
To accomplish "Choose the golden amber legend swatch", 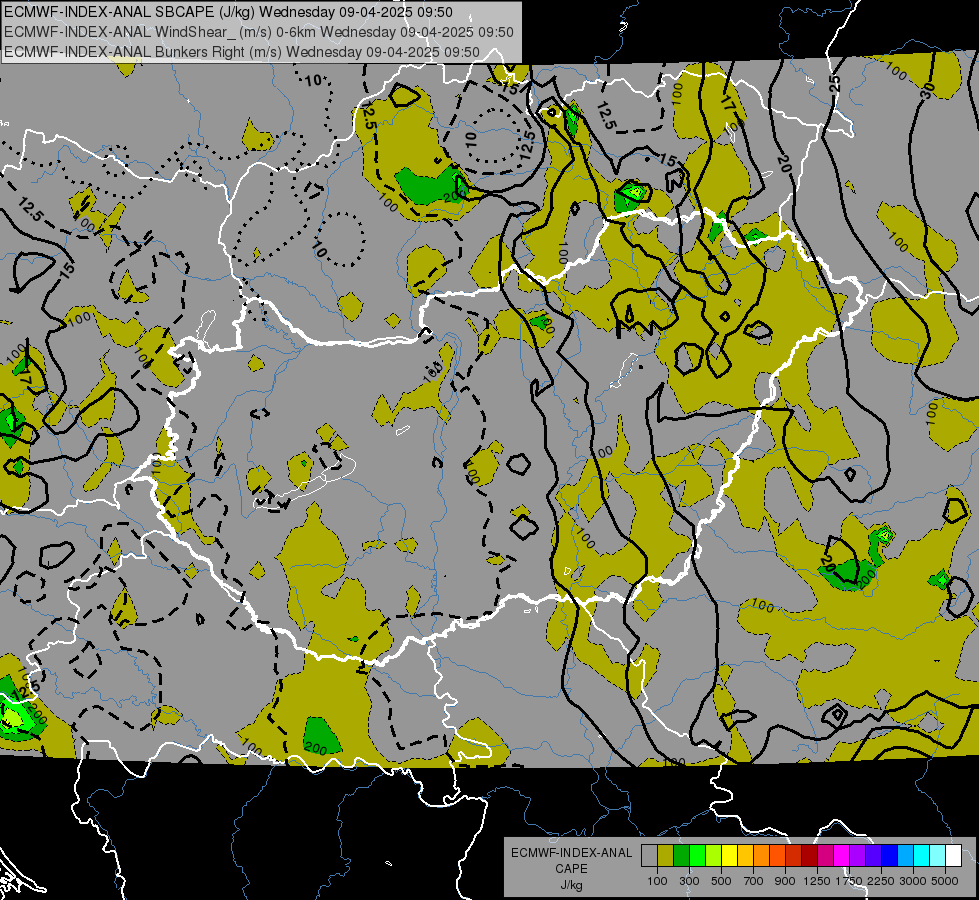I will 745,855.
